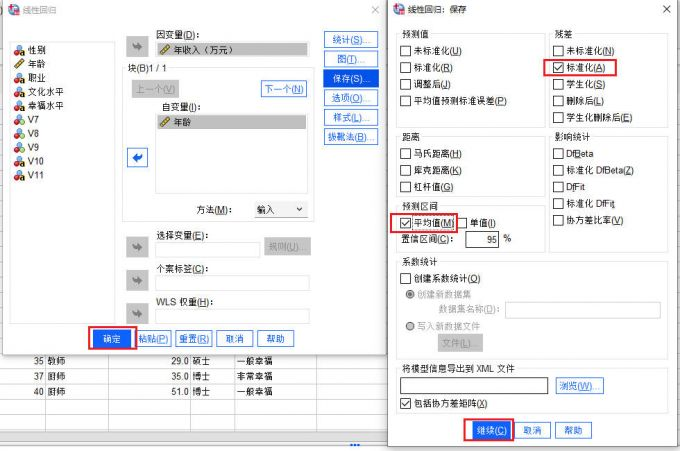The width and height of the screenshot is (680, 451).
Task: Click 继续(C) button in save dialog
Action: tap(490, 429)
